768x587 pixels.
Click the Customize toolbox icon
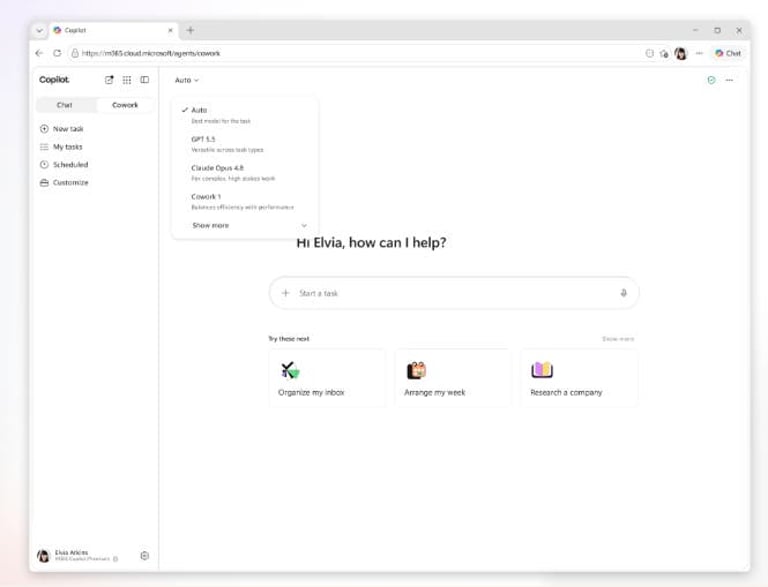44,183
